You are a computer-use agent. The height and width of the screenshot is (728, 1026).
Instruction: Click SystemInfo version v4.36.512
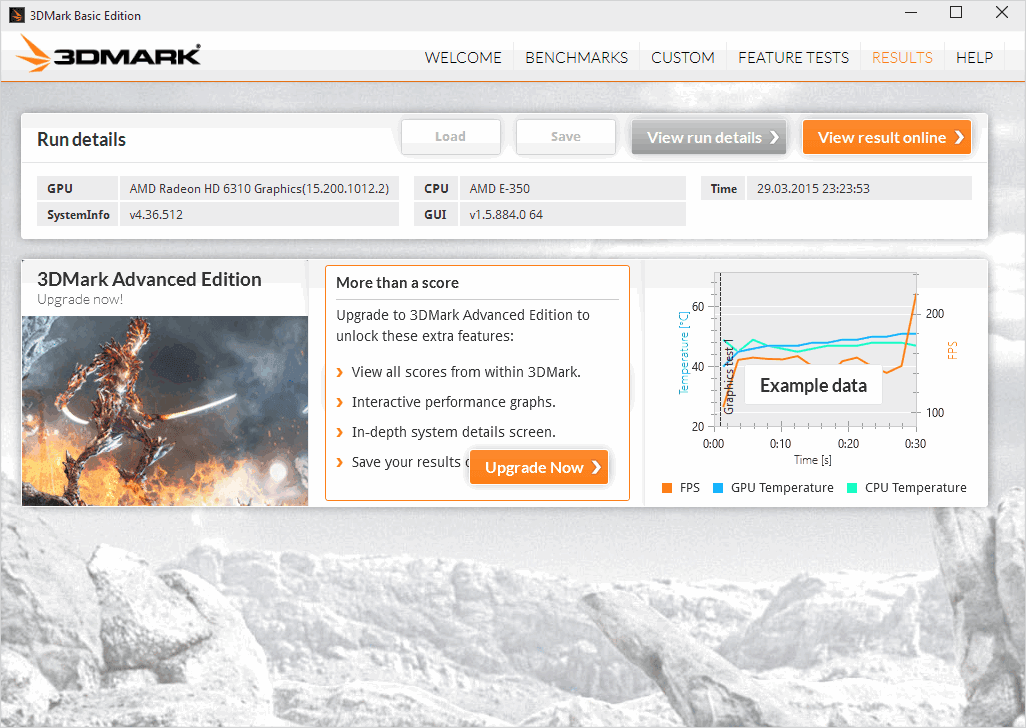[x=259, y=215]
